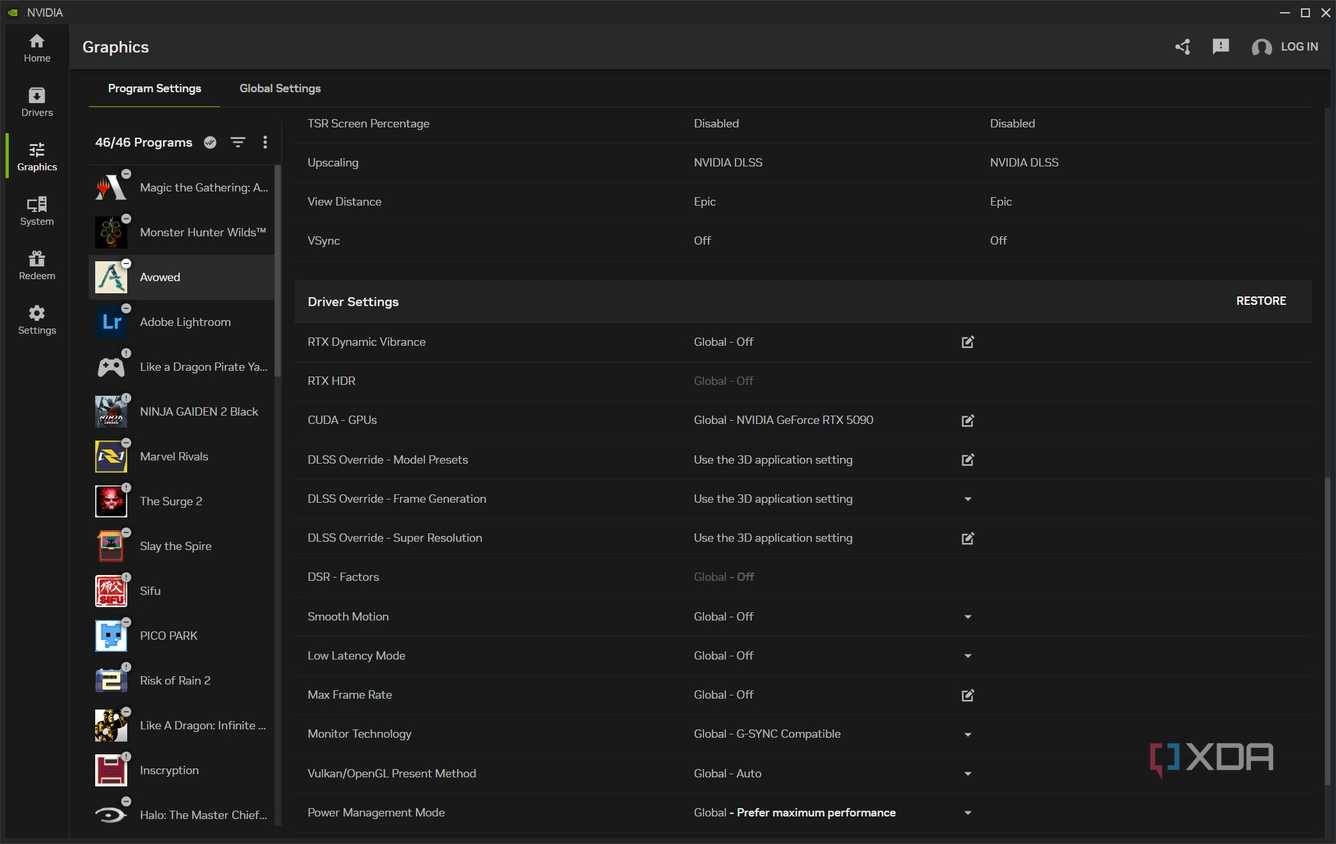1336x844 pixels.
Task: Click the View Distance setting label
Action: pyautogui.click(x=344, y=201)
